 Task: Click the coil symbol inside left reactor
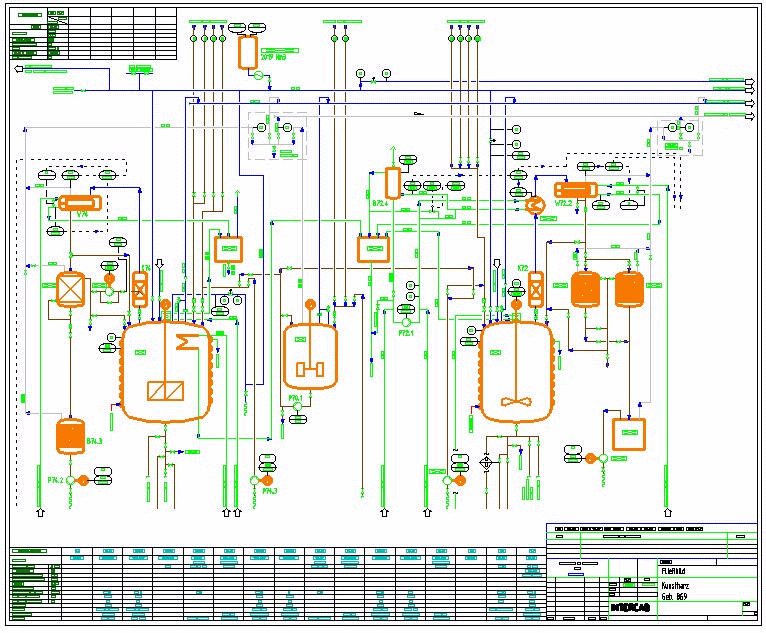click(187, 342)
